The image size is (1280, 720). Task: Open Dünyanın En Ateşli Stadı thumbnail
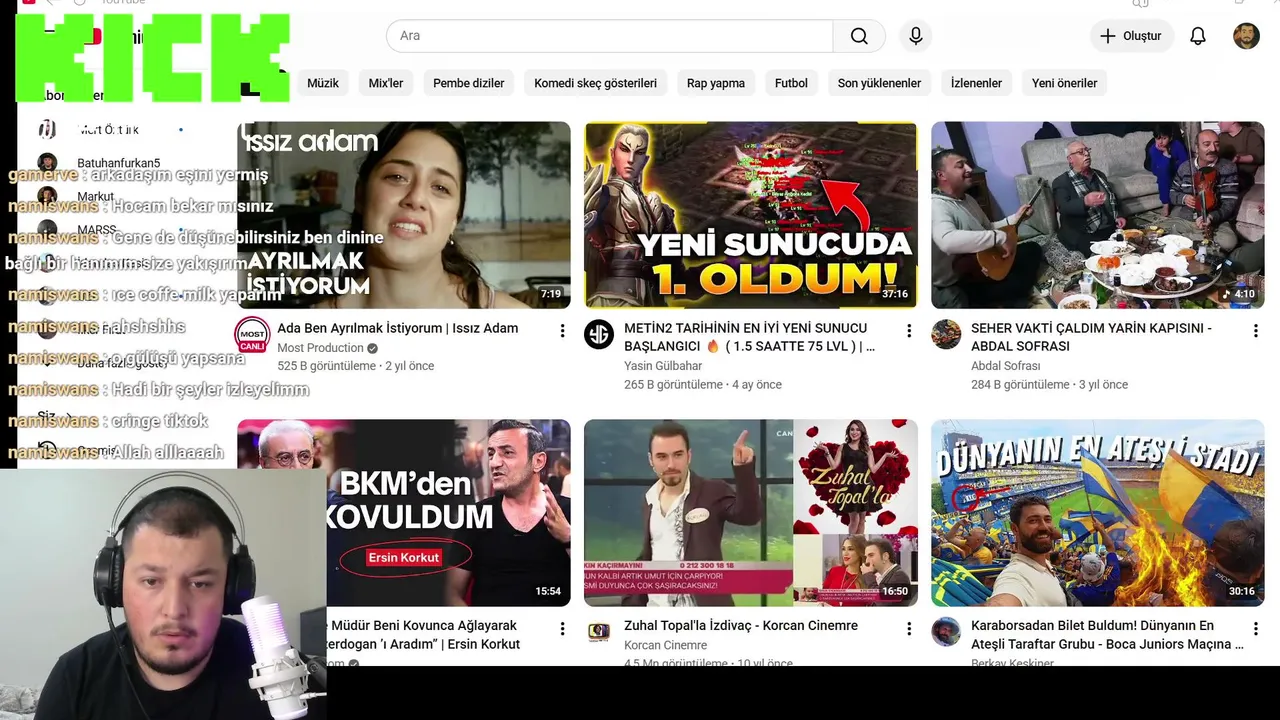click(x=1098, y=513)
